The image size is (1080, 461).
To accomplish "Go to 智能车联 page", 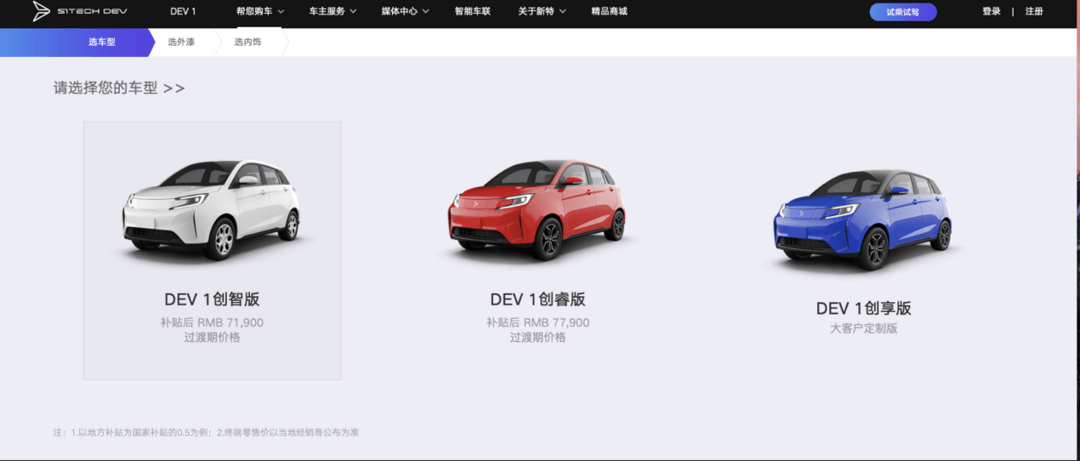I will click(x=472, y=12).
